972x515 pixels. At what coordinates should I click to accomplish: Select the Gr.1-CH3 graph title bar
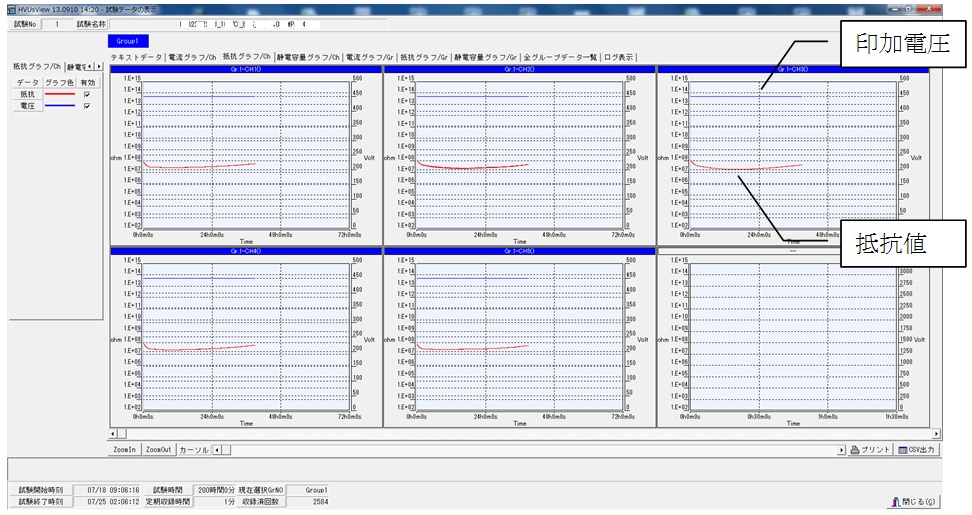click(x=793, y=69)
